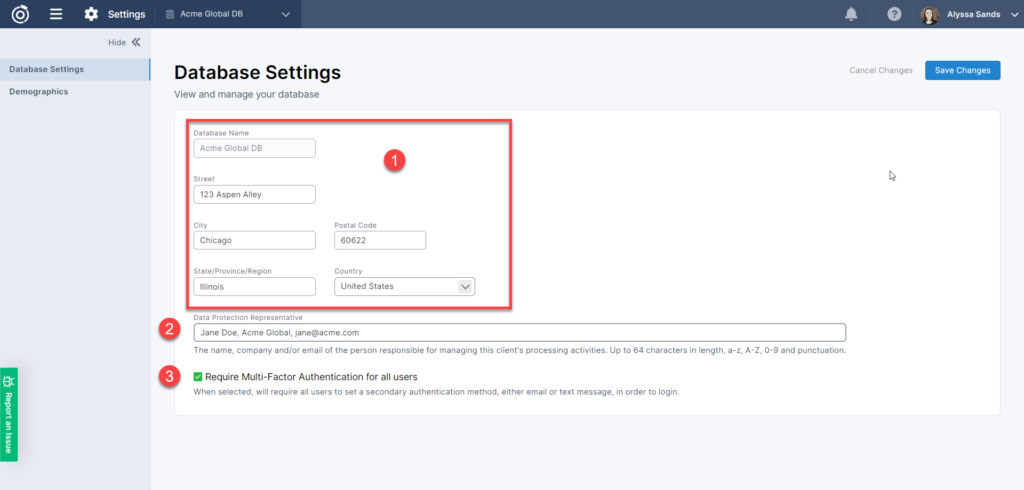Click Alyssa Sands profile avatar
The height and width of the screenshot is (490, 1024).
click(930, 15)
